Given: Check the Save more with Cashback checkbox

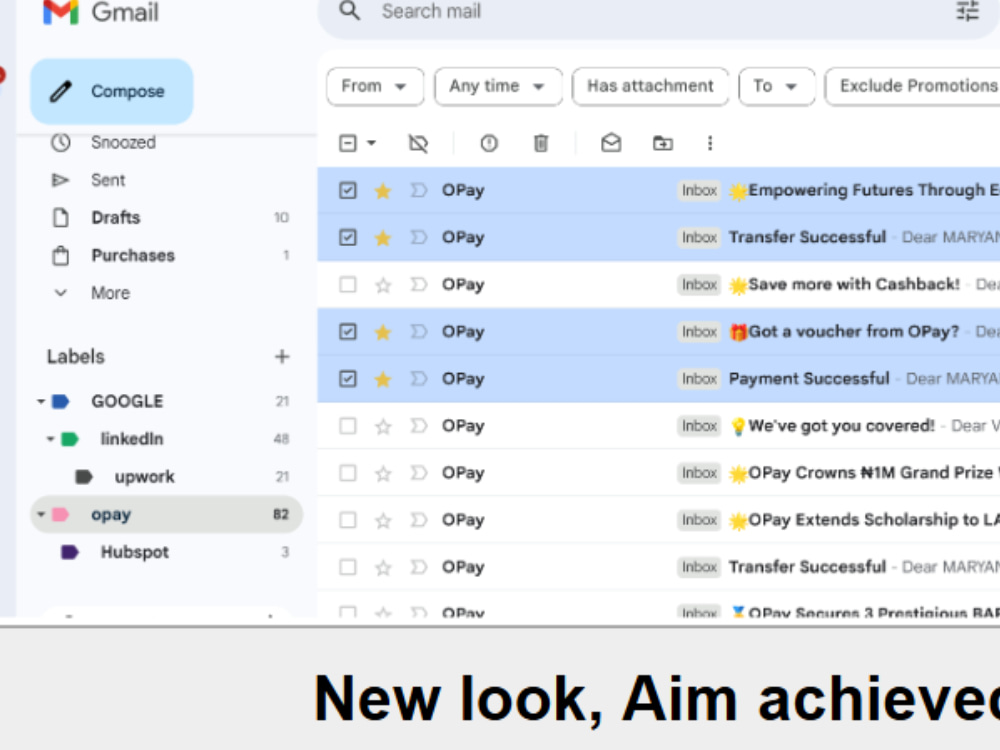Looking at the screenshot, I should (348, 284).
